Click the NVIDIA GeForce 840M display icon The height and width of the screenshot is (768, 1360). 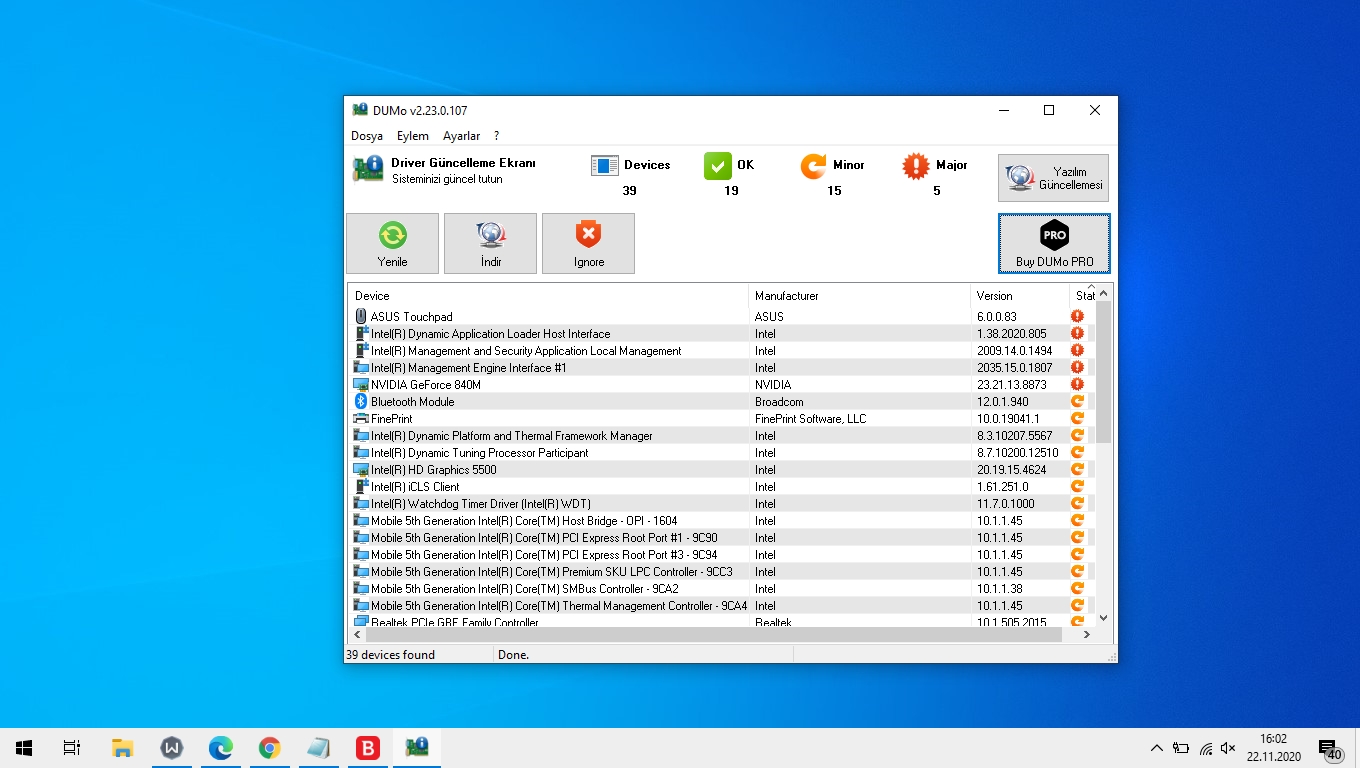361,385
